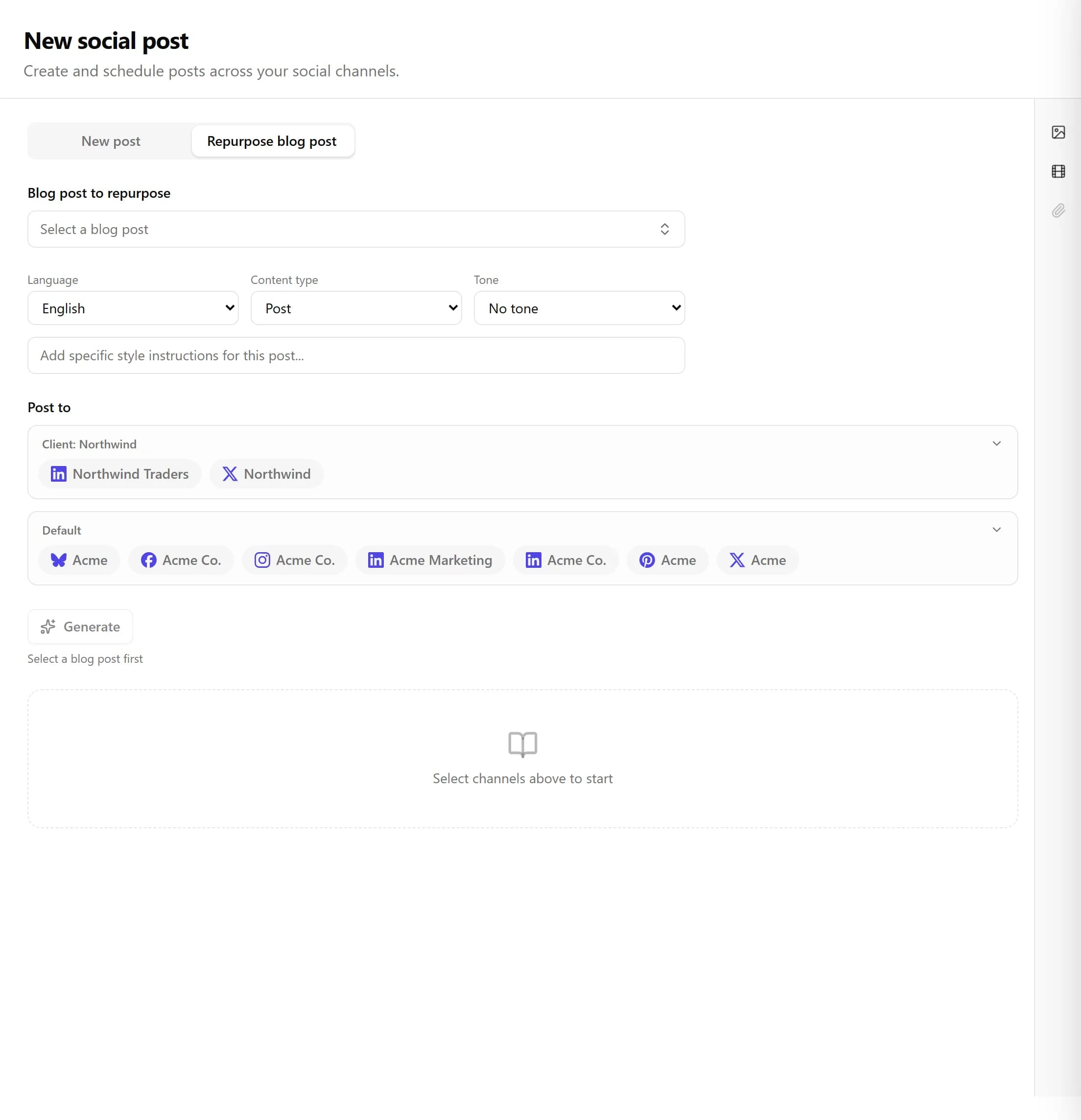This screenshot has width=1081, height=1120.
Task: Toggle the Acme X channel
Action: click(757, 560)
